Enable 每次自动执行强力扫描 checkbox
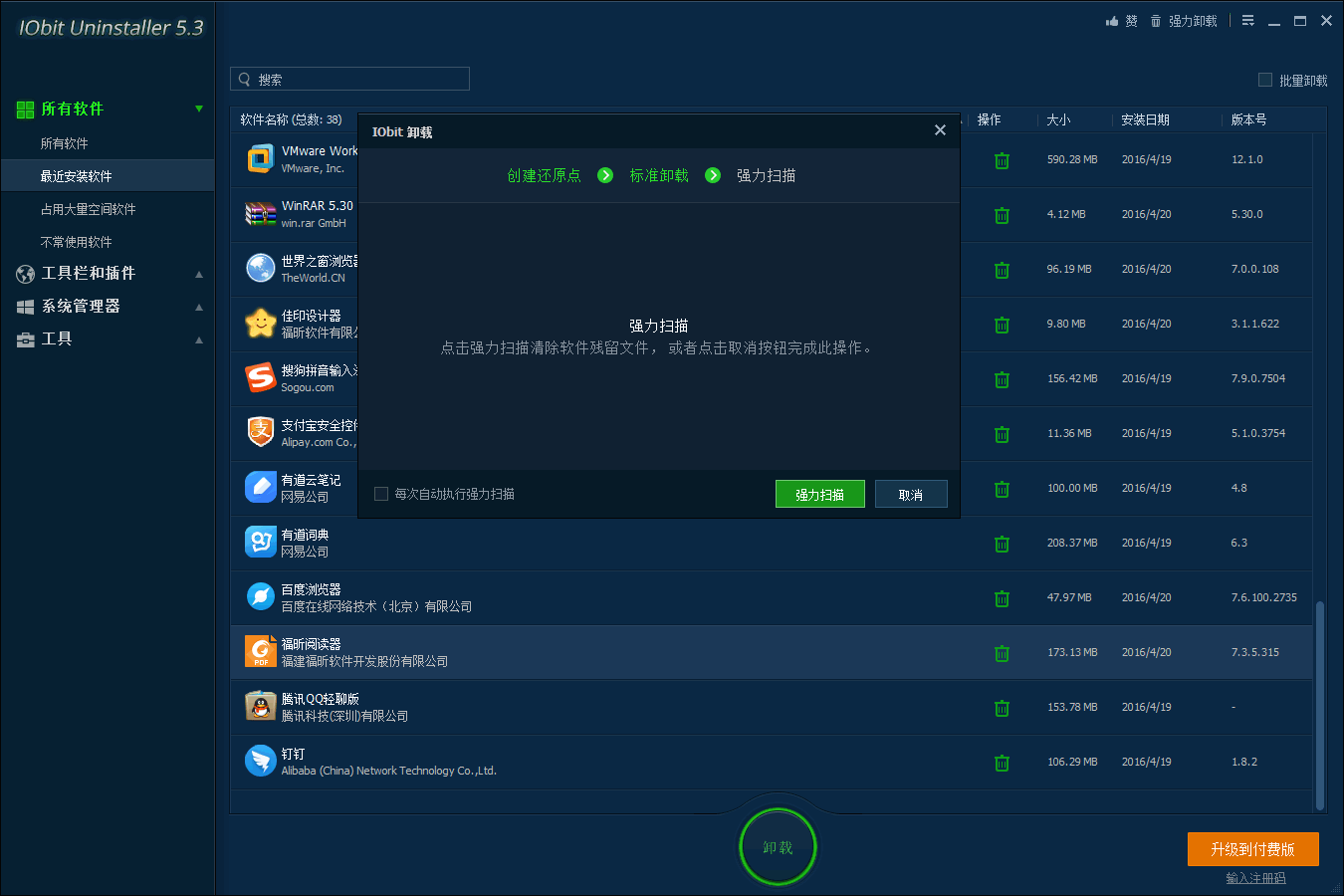This screenshot has width=1344, height=896. [381, 494]
